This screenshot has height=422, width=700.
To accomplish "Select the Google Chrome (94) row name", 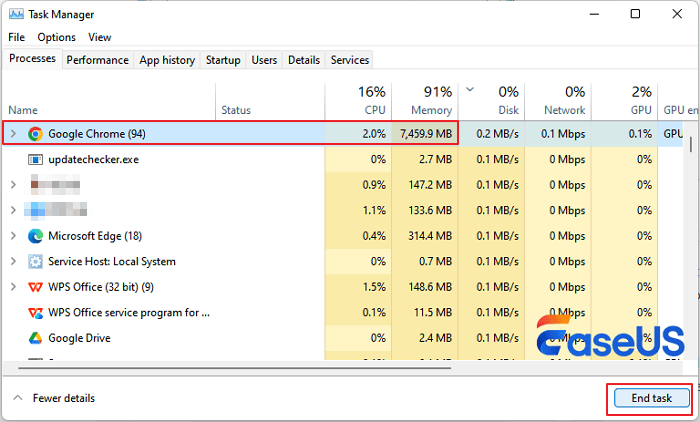I will point(97,134).
